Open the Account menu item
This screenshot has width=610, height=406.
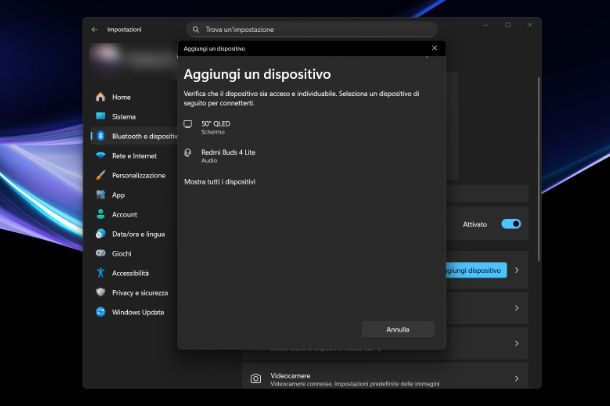click(124, 214)
